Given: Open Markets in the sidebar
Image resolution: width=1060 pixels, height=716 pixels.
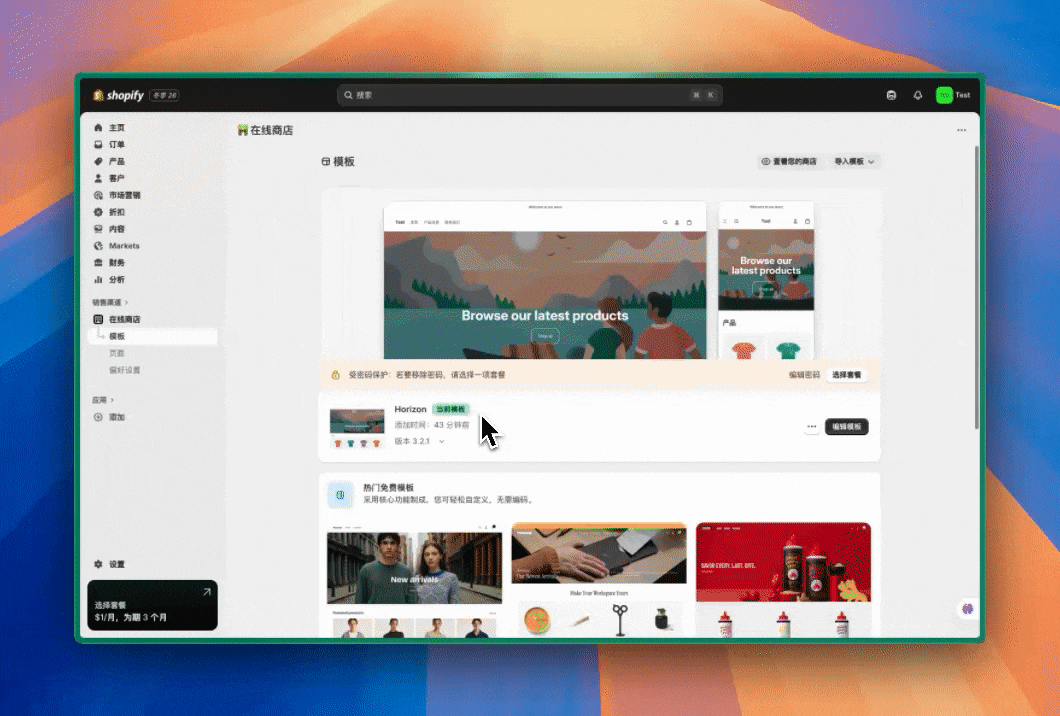Looking at the screenshot, I should point(123,246).
